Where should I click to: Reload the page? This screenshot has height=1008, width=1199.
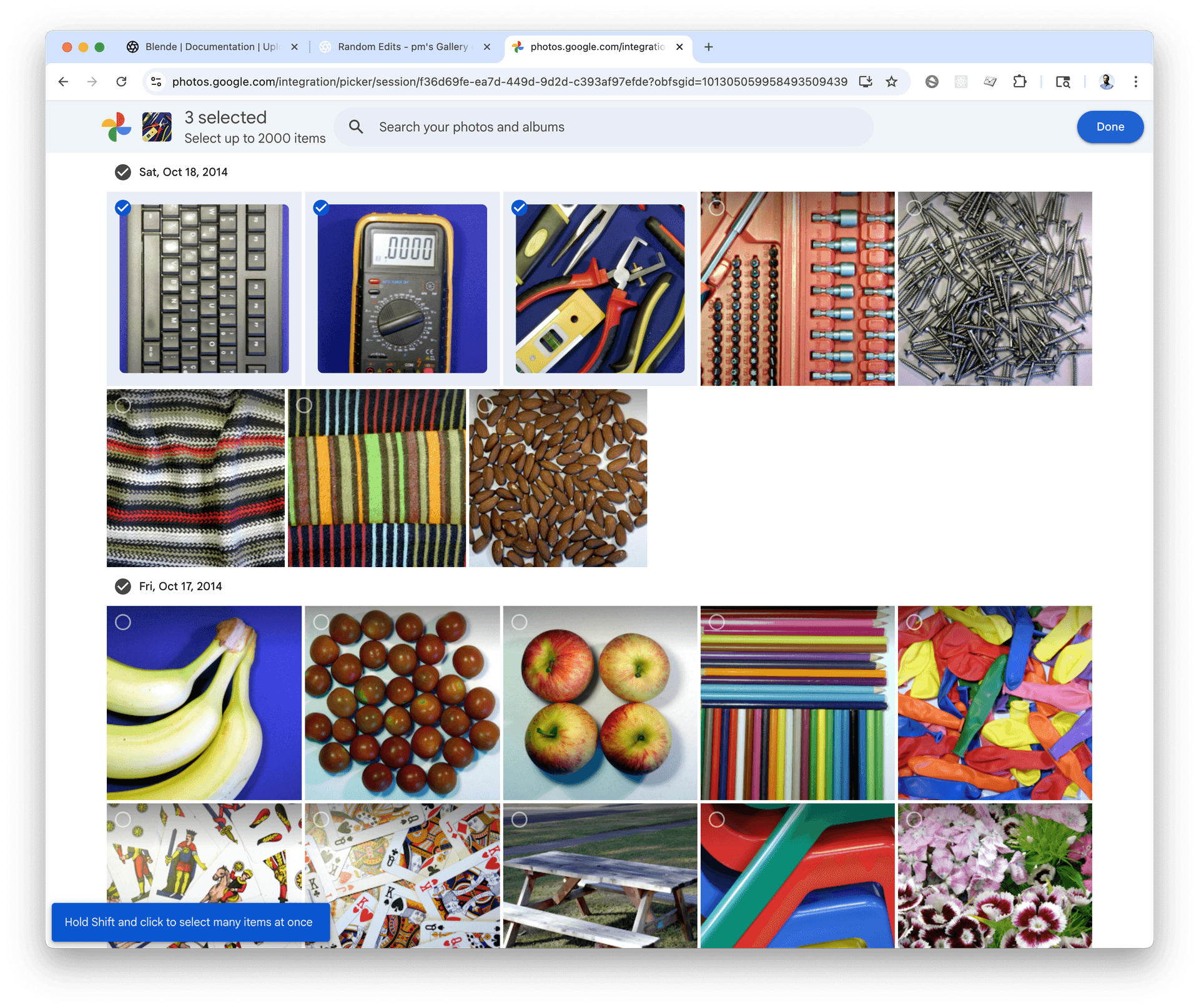(121, 81)
